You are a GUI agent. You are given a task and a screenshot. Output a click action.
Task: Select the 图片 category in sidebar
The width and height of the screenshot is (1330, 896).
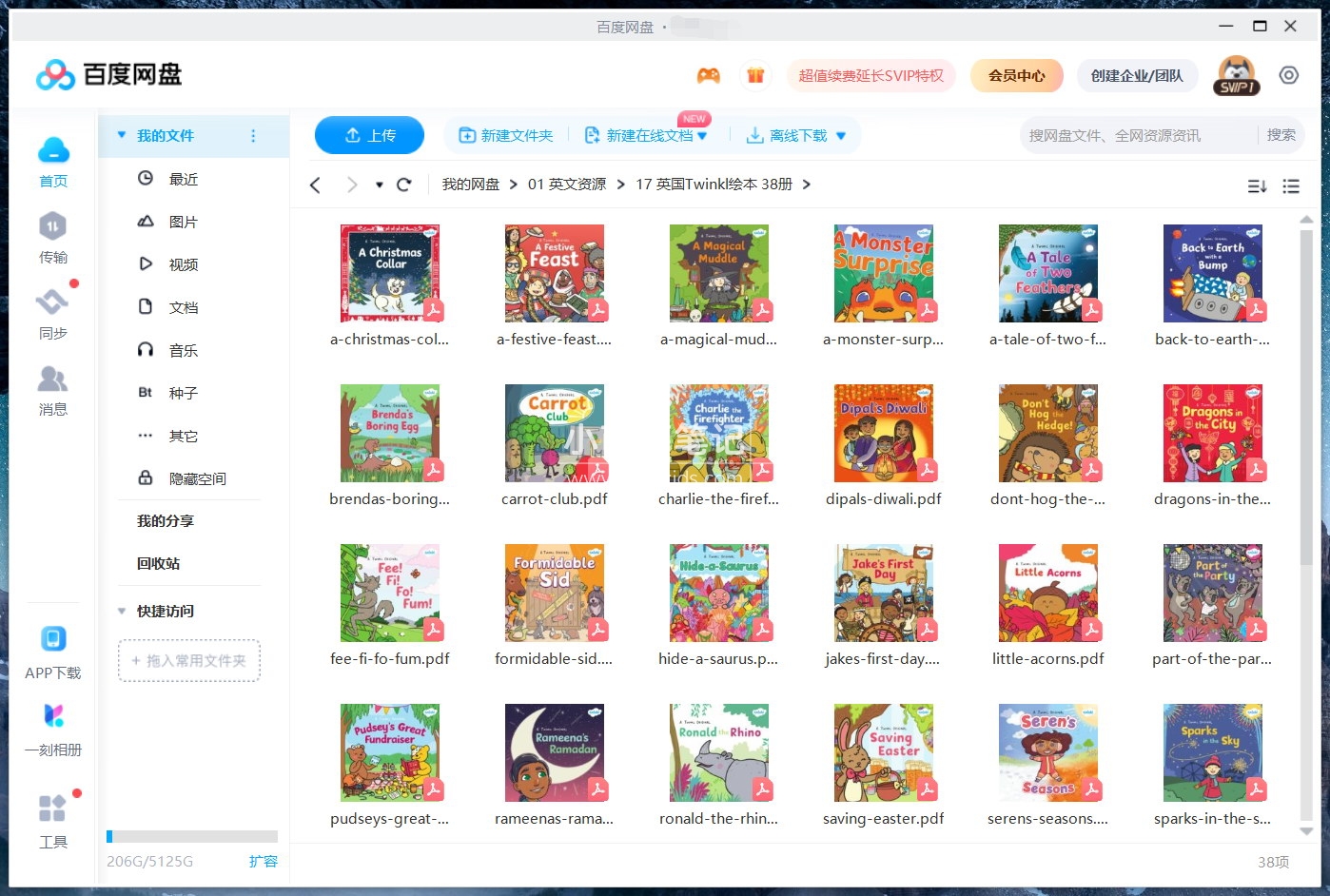(183, 221)
